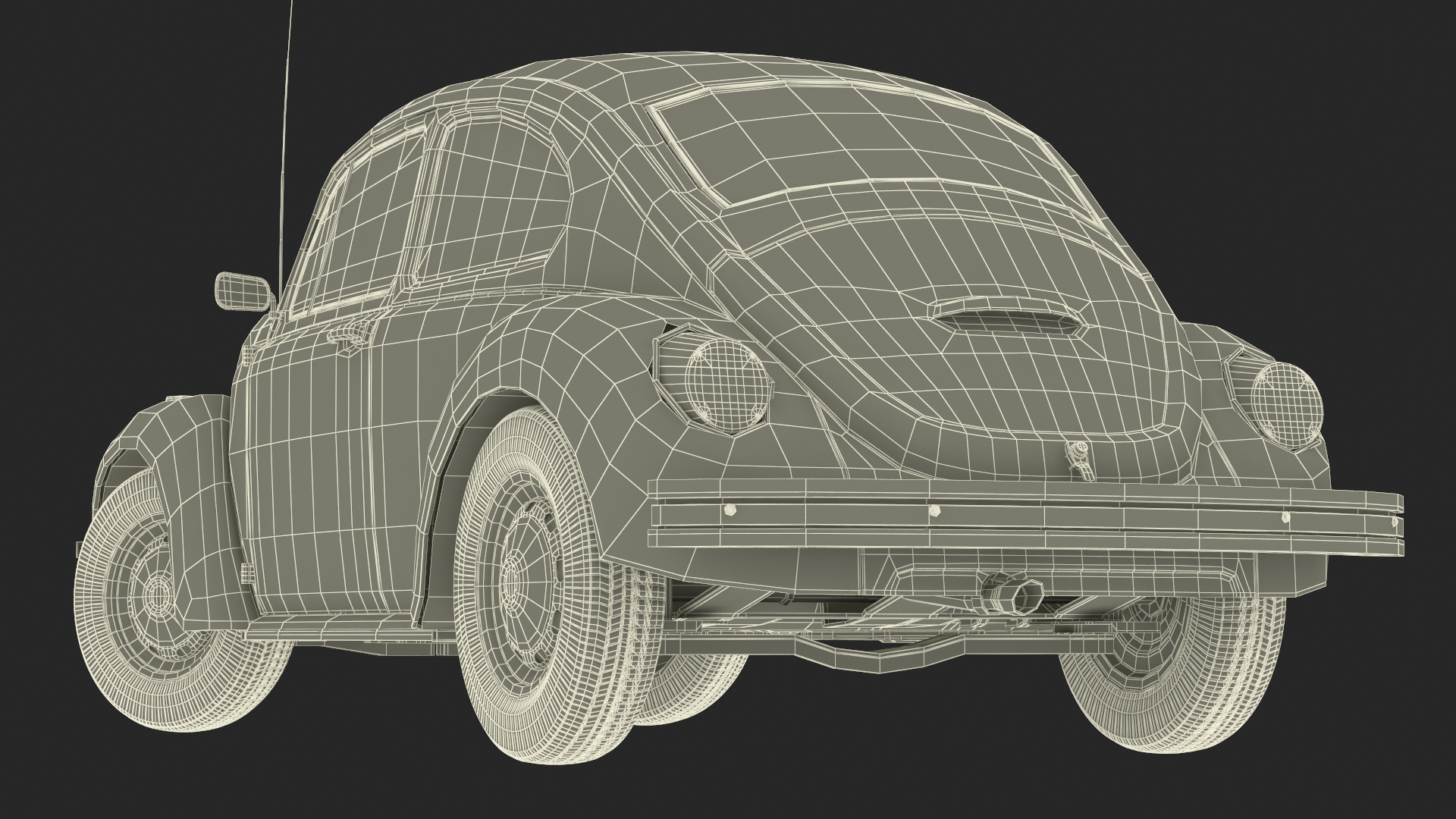Click the center of the bumper bar

pyautogui.click(x=1024, y=517)
